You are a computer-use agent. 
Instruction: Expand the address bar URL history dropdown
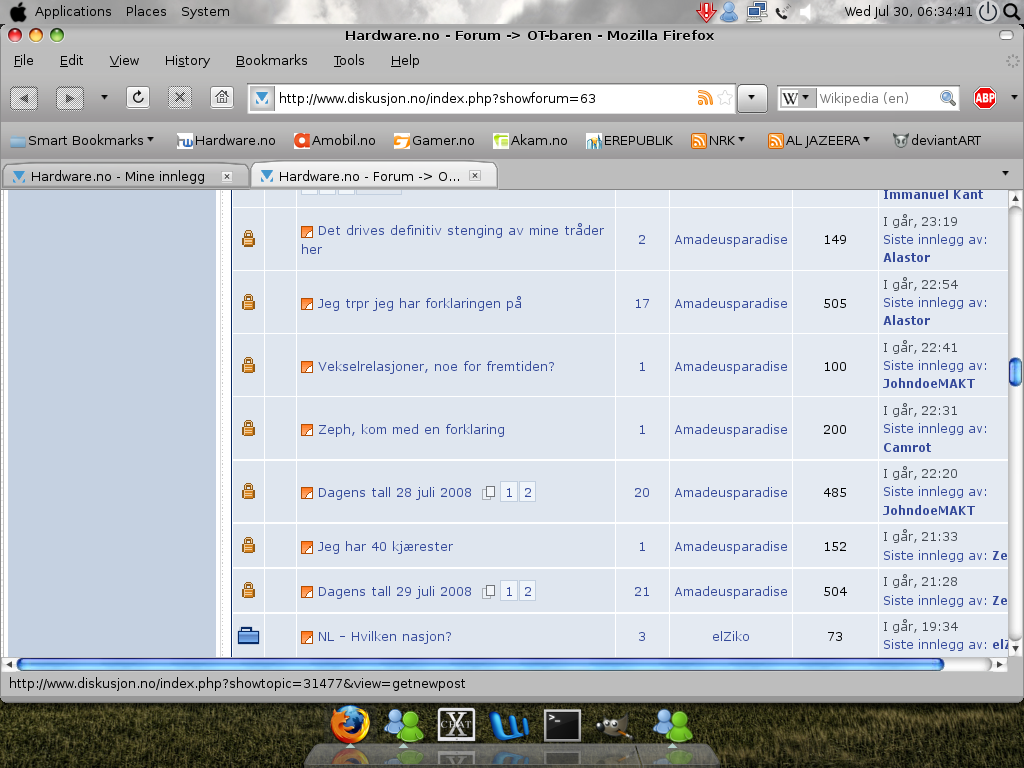[x=752, y=98]
